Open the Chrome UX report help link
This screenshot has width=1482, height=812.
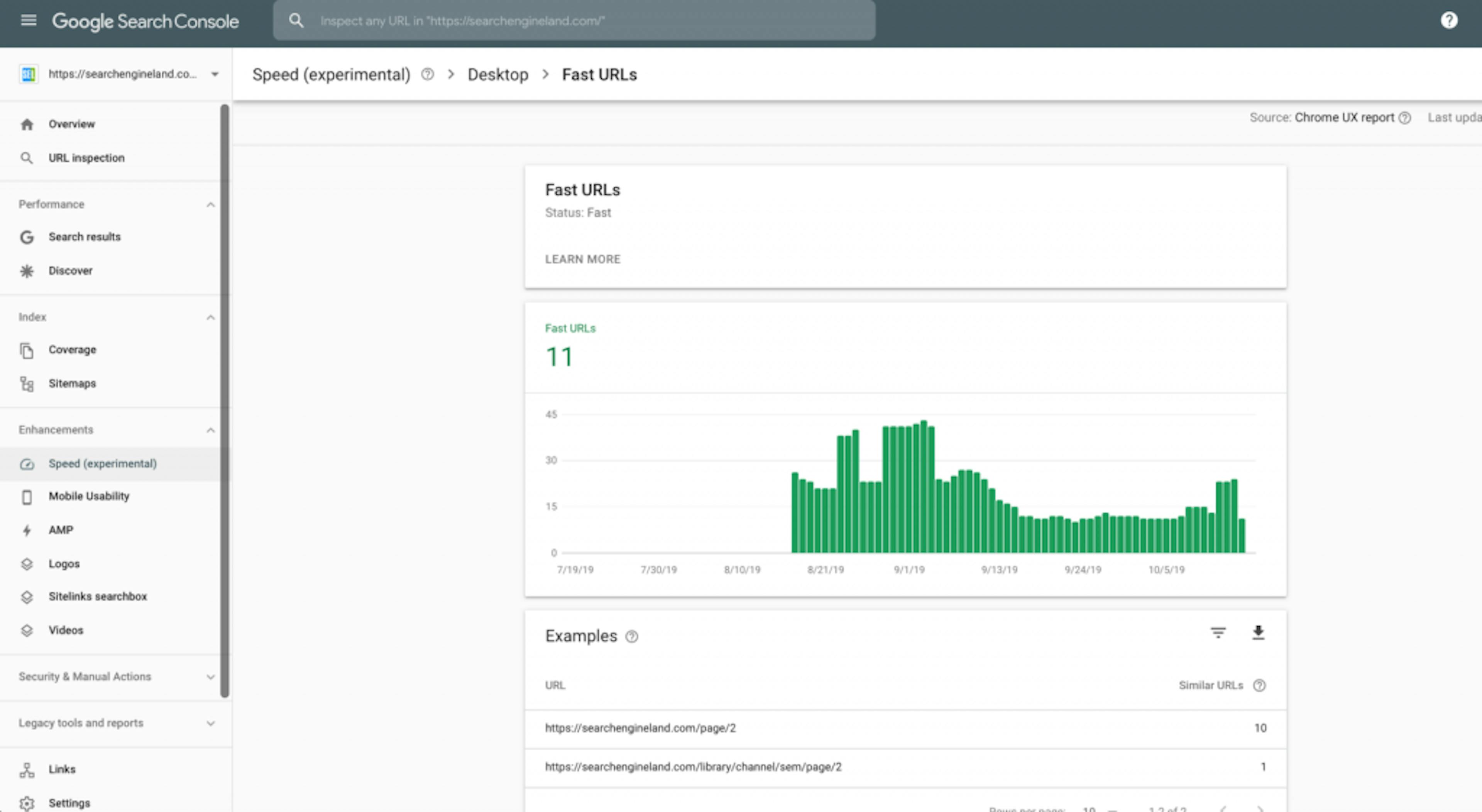[x=1405, y=117]
